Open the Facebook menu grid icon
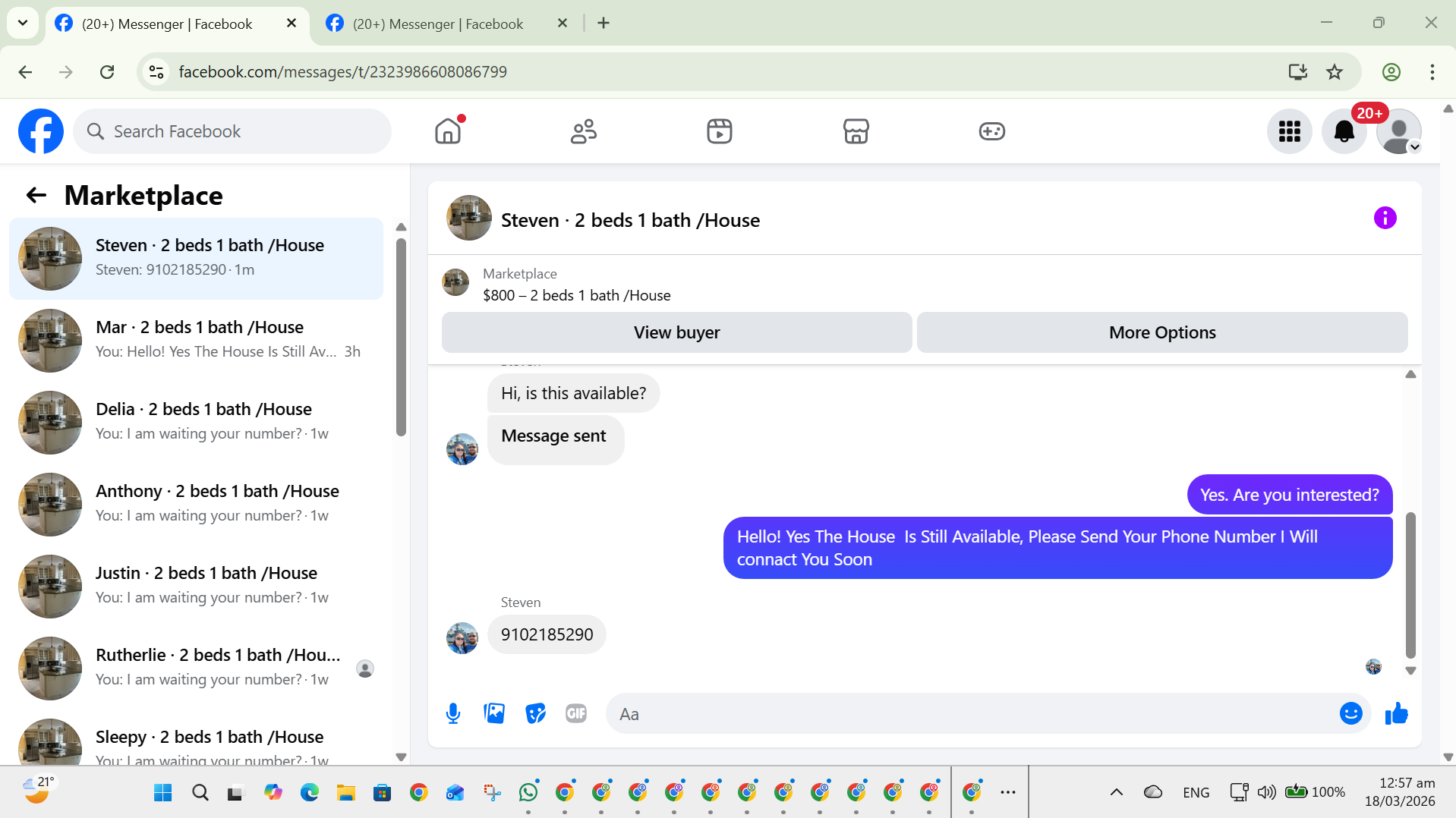The width and height of the screenshot is (1456, 818). 1289,131
